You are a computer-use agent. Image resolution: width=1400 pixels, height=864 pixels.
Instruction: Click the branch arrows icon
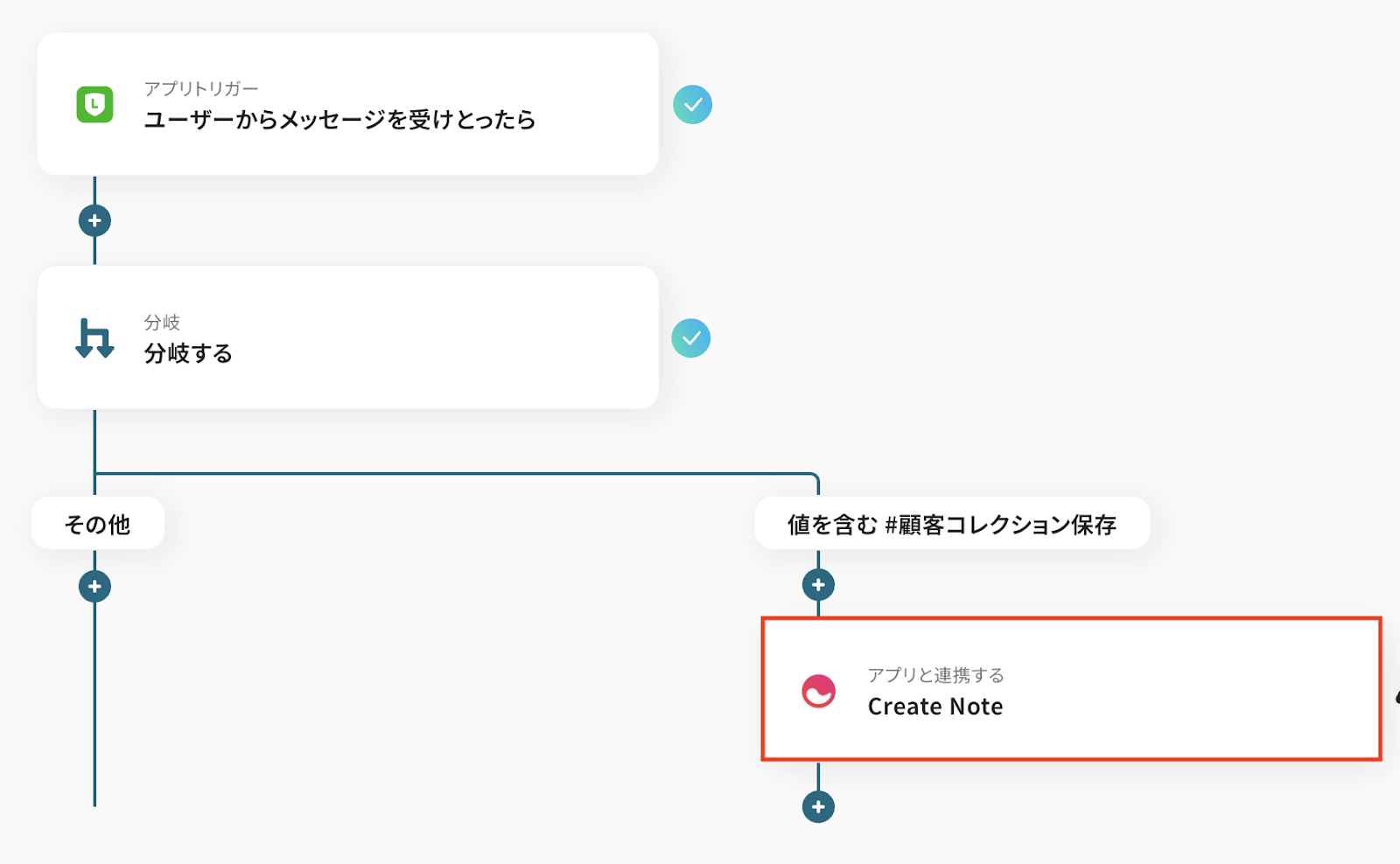click(x=94, y=338)
